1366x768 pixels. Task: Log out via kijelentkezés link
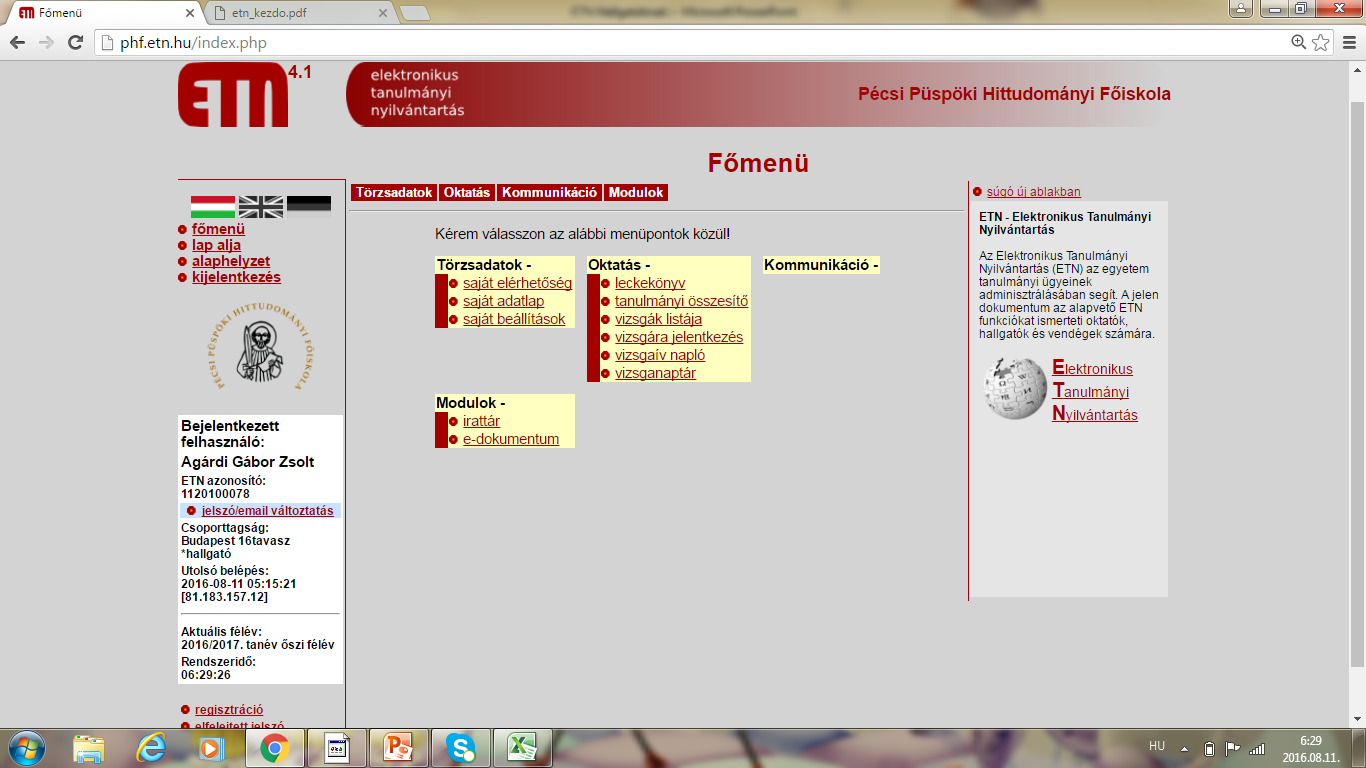click(x=236, y=277)
